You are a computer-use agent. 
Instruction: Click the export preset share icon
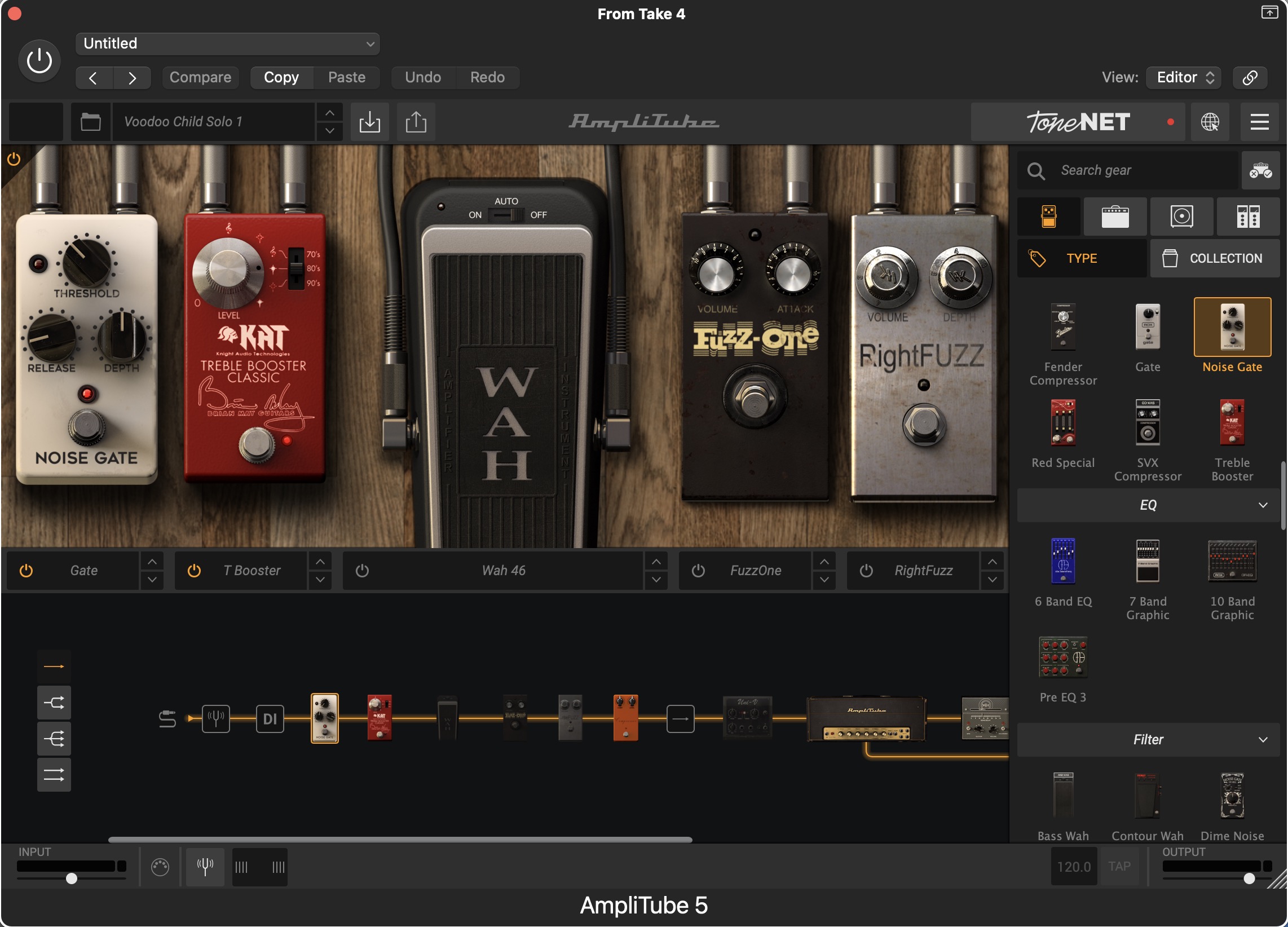click(416, 122)
